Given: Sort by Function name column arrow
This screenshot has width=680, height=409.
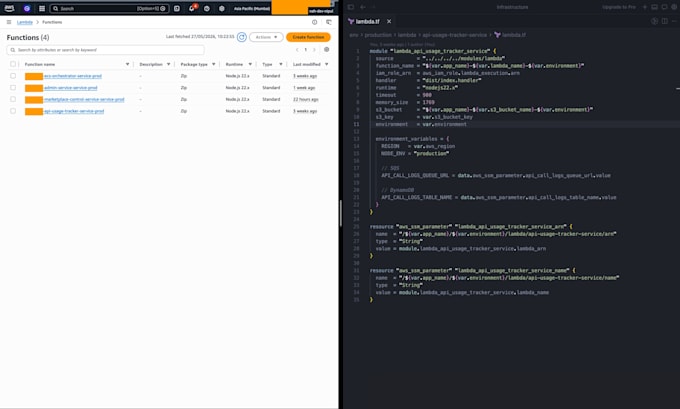Looking at the screenshot, I should (x=128, y=64).
